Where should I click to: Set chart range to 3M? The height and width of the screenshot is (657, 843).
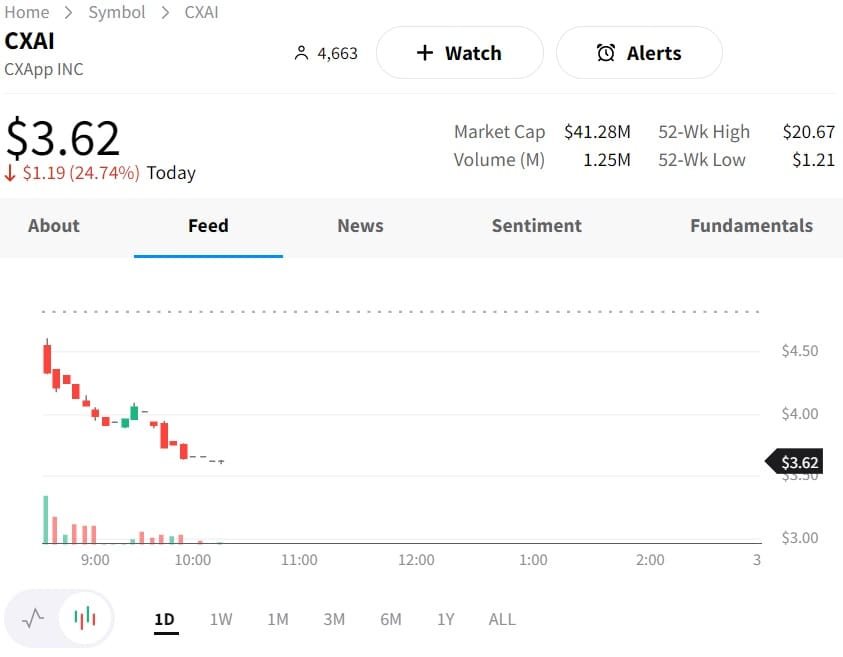334,619
